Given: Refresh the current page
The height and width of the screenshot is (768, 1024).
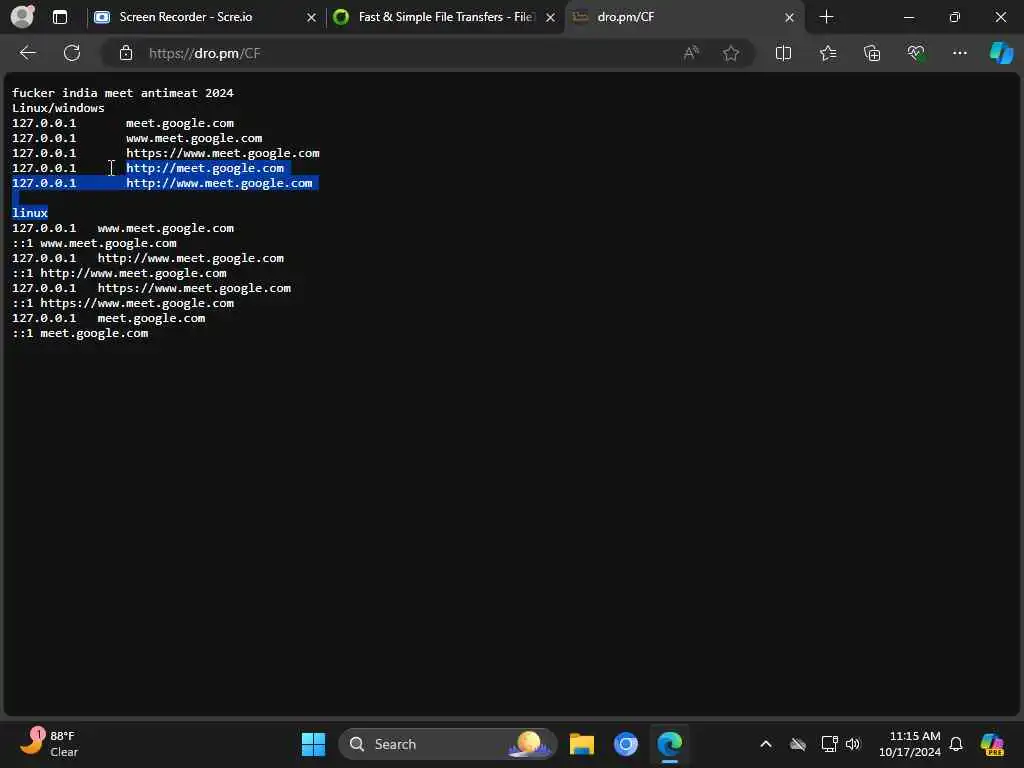Looking at the screenshot, I should 72,53.
